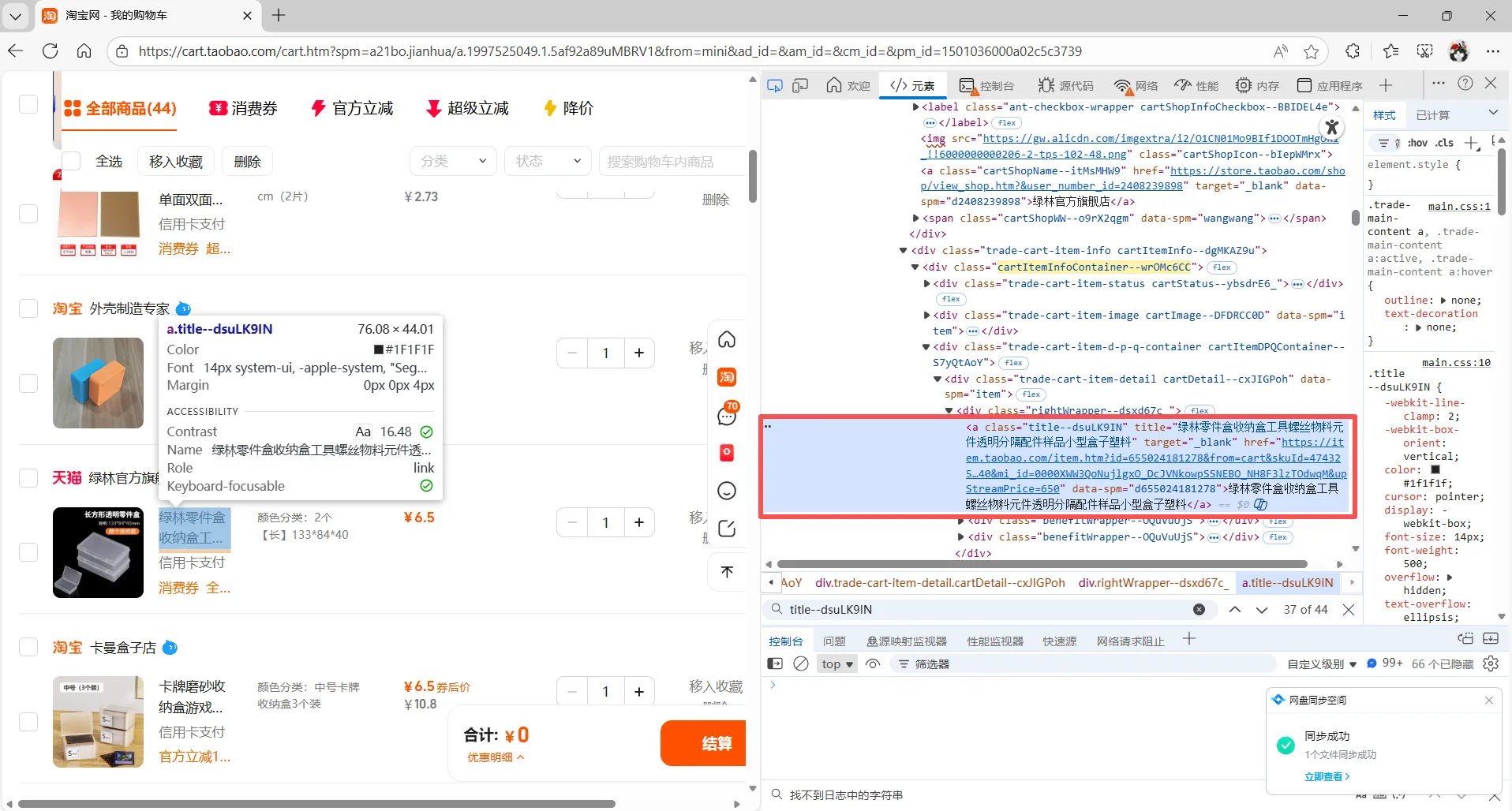This screenshot has width=1512, height=811.
Task: Click the back-to-top arrow icon
Action: (727, 571)
